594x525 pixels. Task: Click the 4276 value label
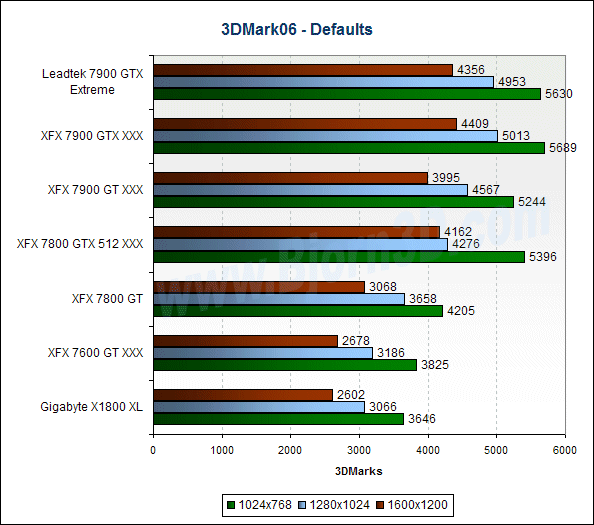466,244
